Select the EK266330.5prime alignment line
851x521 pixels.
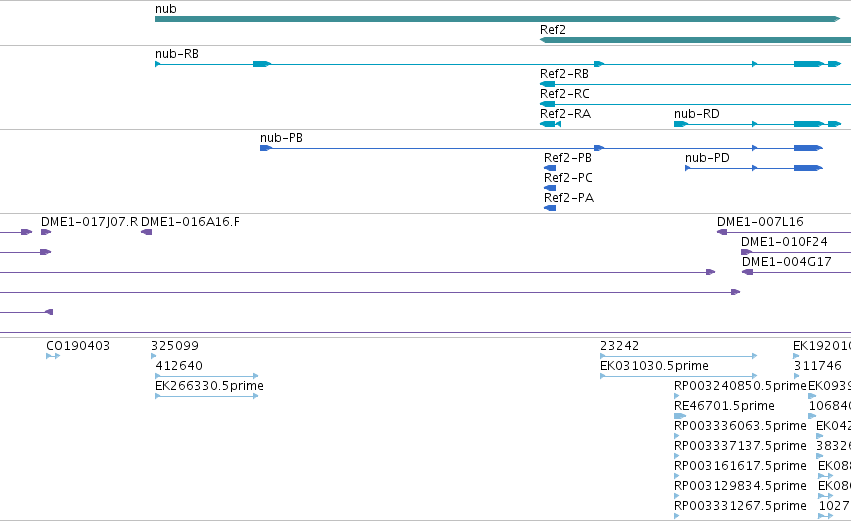point(207,396)
